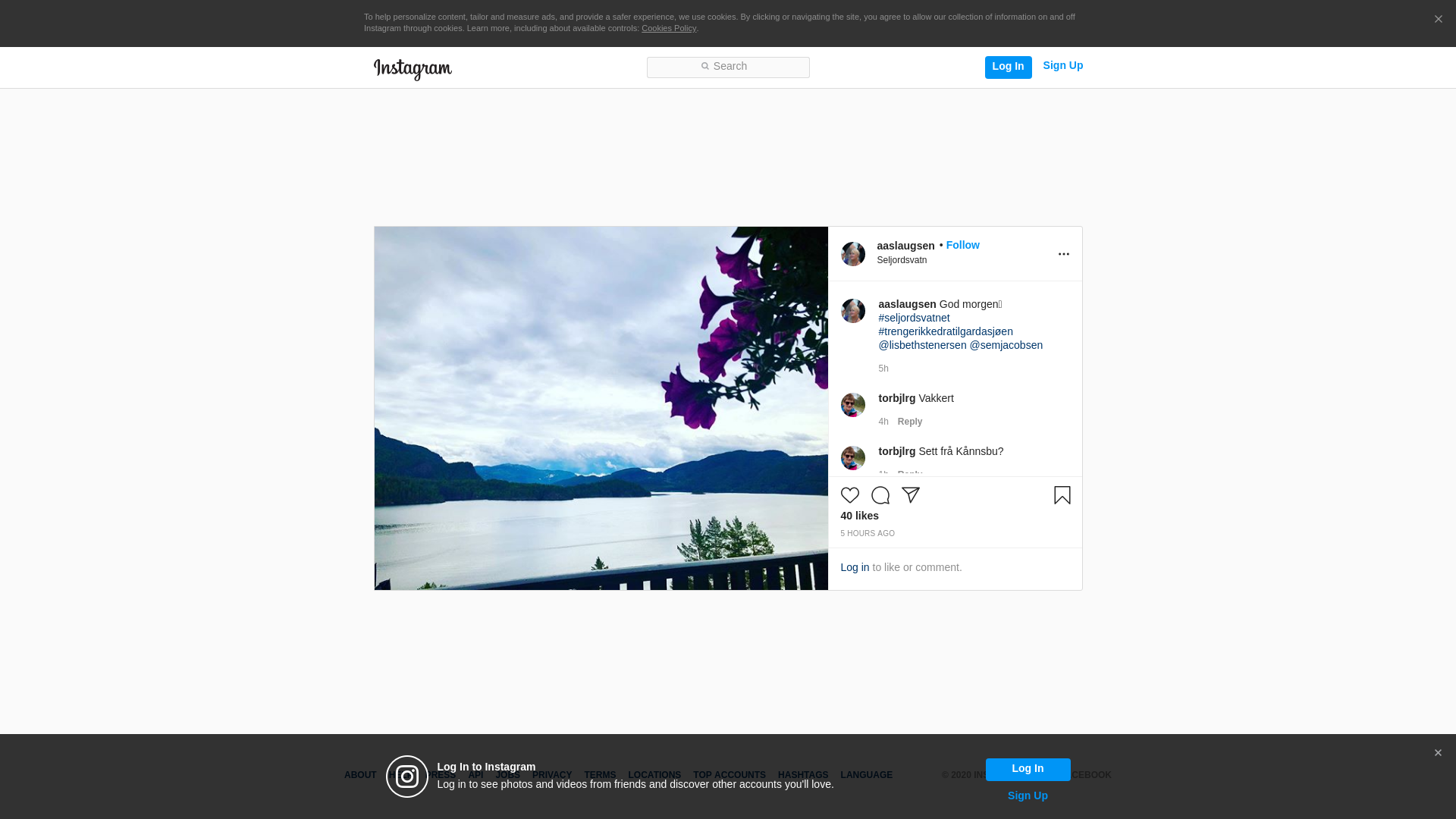Click the 5h caption timestamp

(x=883, y=369)
